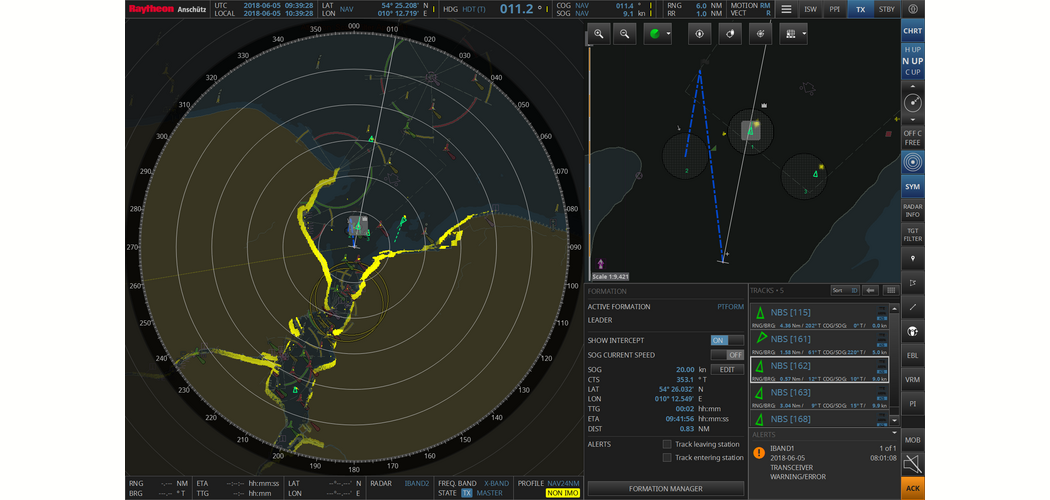The width and height of the screenshot is (1050, 500).
Task: Open the radar overlay dropdown arrow
Action: coord(668,34)
